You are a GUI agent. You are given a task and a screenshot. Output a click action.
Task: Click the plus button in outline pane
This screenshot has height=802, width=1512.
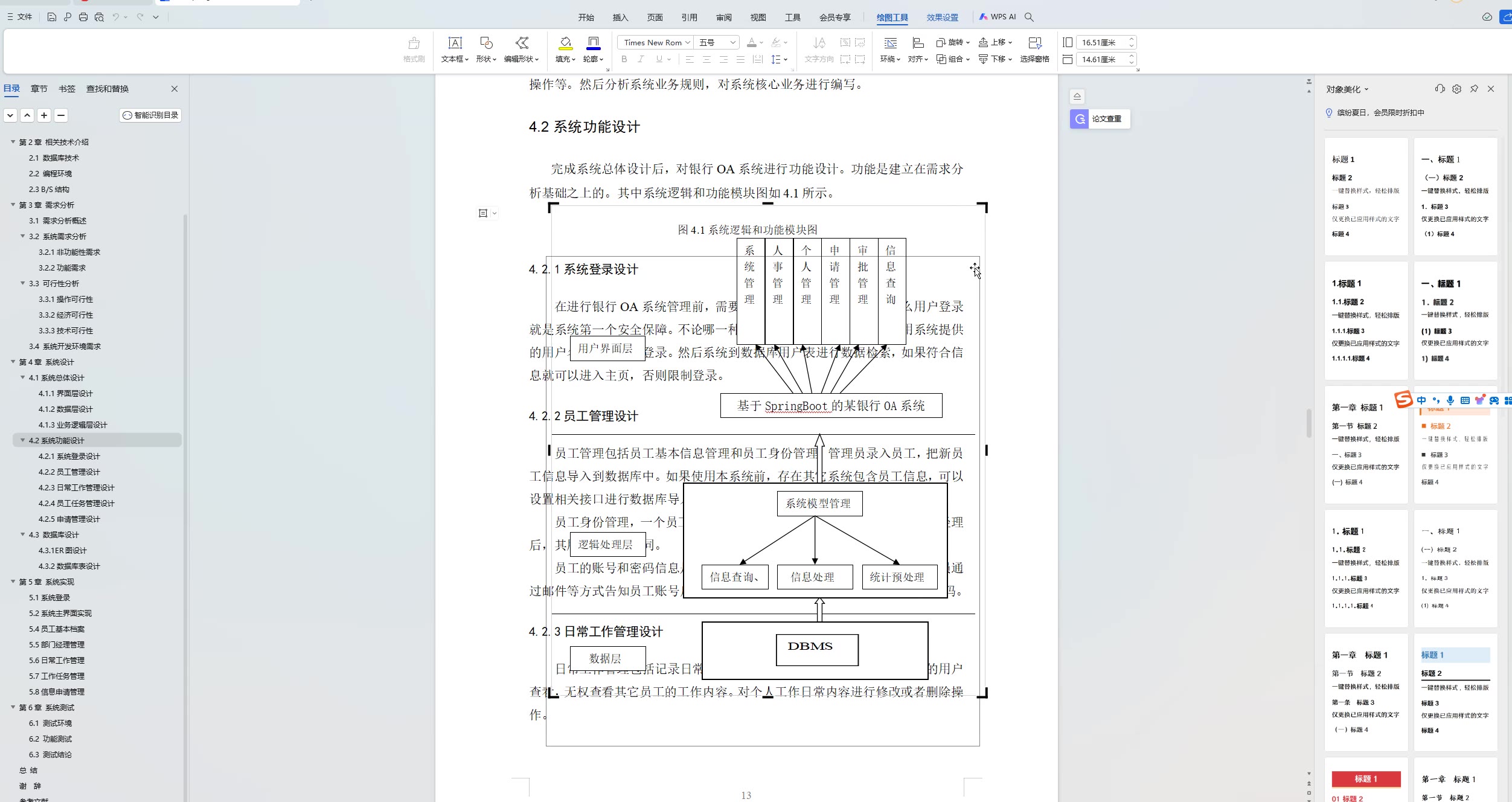44,115
